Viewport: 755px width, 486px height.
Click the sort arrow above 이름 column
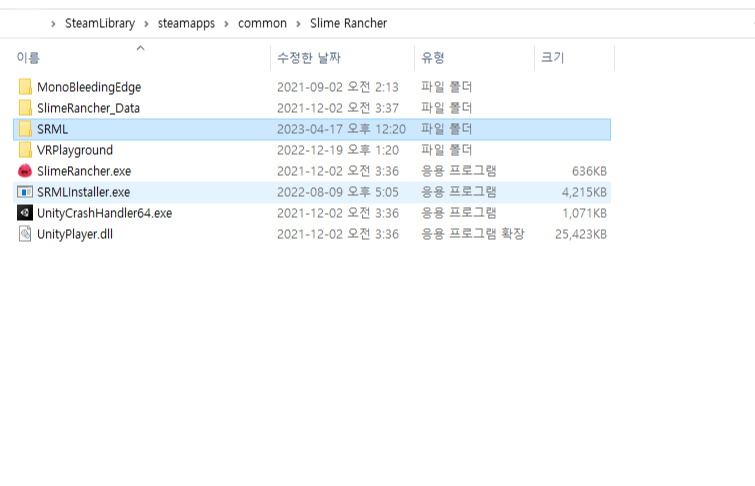pos(141,48)
